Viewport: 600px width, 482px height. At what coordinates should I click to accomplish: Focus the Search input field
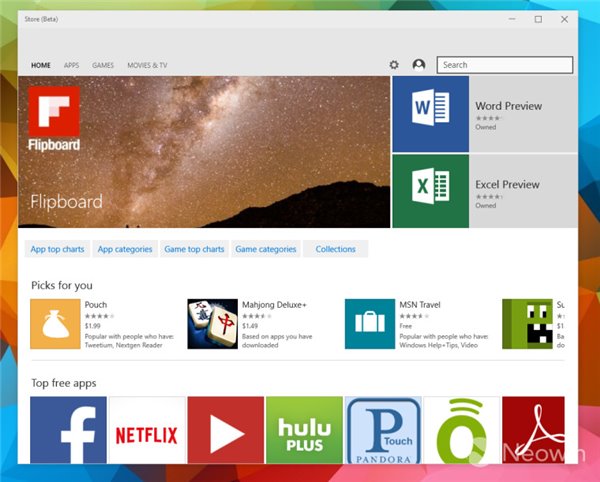click(x=505, y=65)
